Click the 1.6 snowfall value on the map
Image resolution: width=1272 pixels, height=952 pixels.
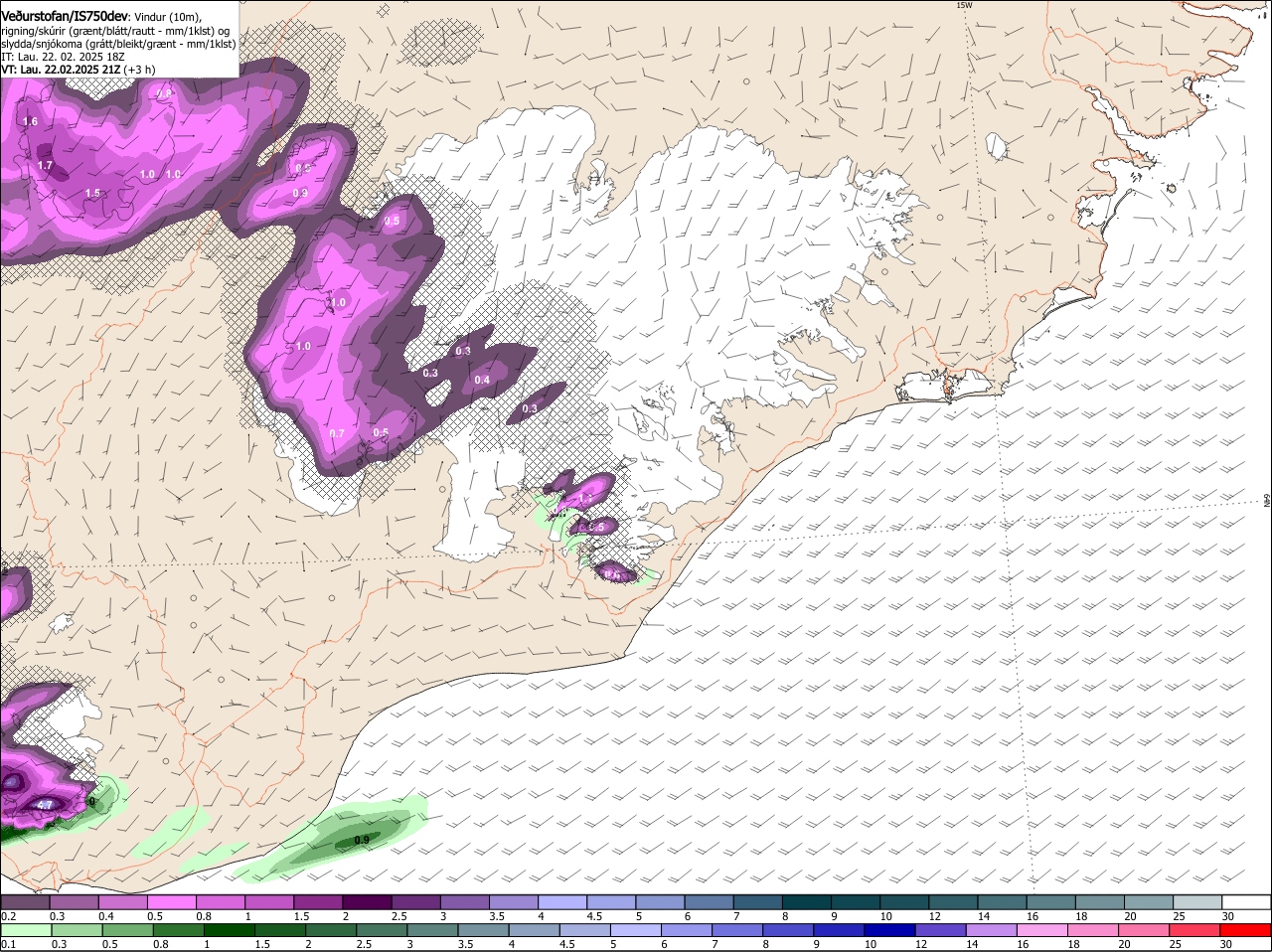click(x=30, y=121)
